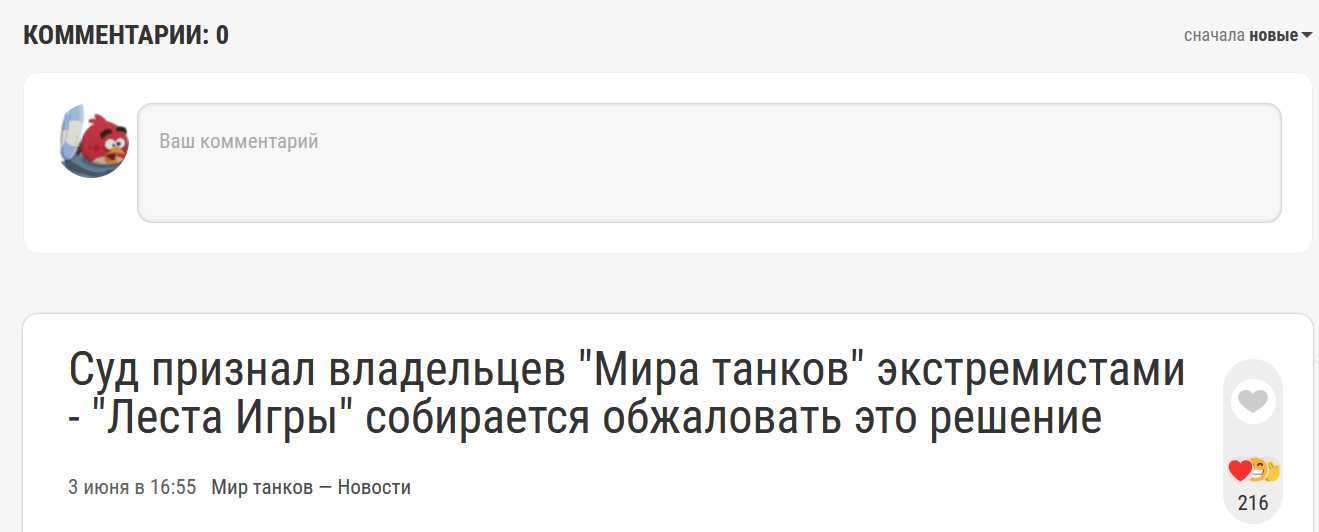Show the 216 reactions count
This screenshot has height=532, width=1319.
pyautogui.click(x=1253, y=503)
